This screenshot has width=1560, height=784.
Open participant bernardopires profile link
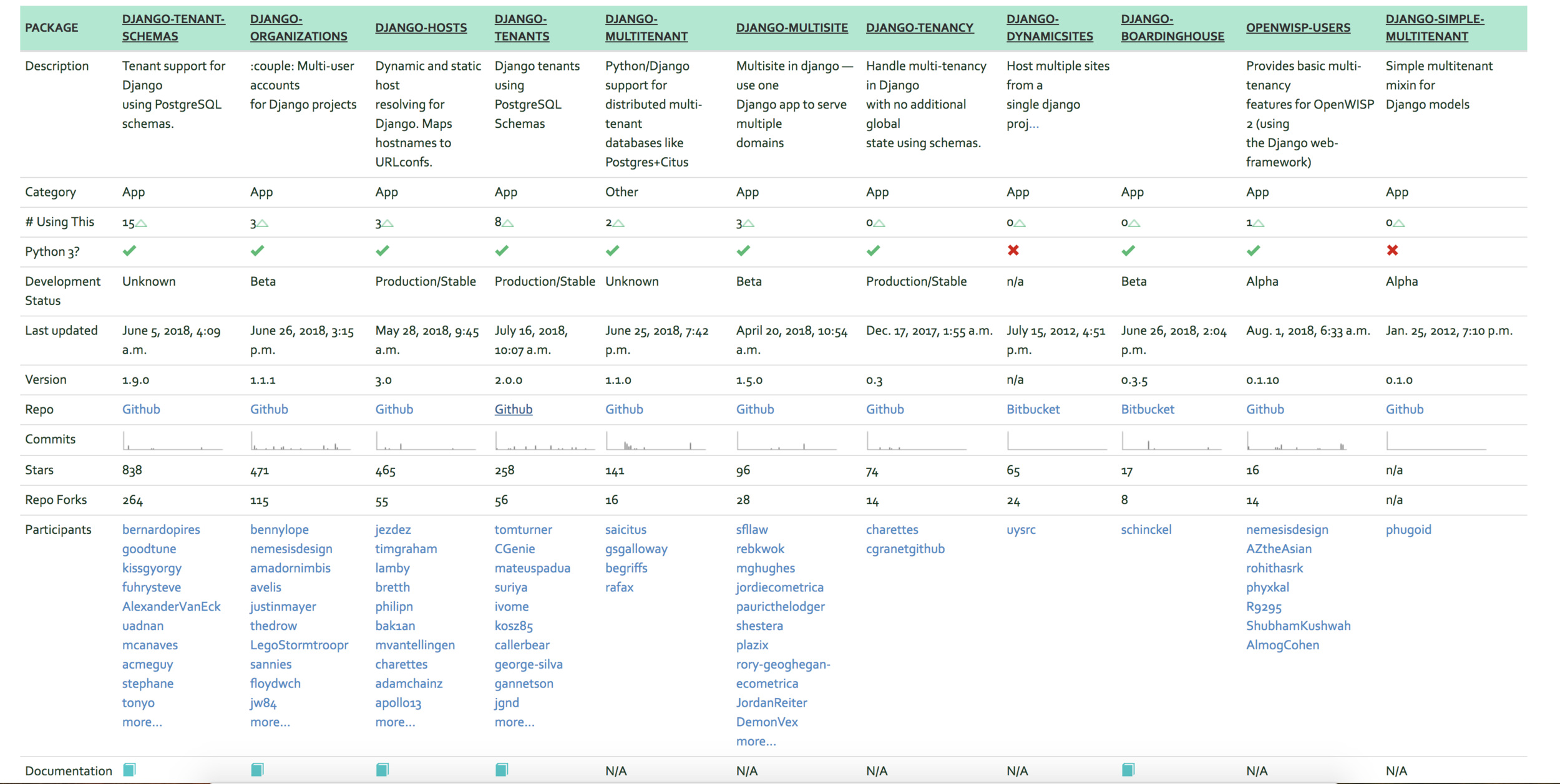coord(161,530)
